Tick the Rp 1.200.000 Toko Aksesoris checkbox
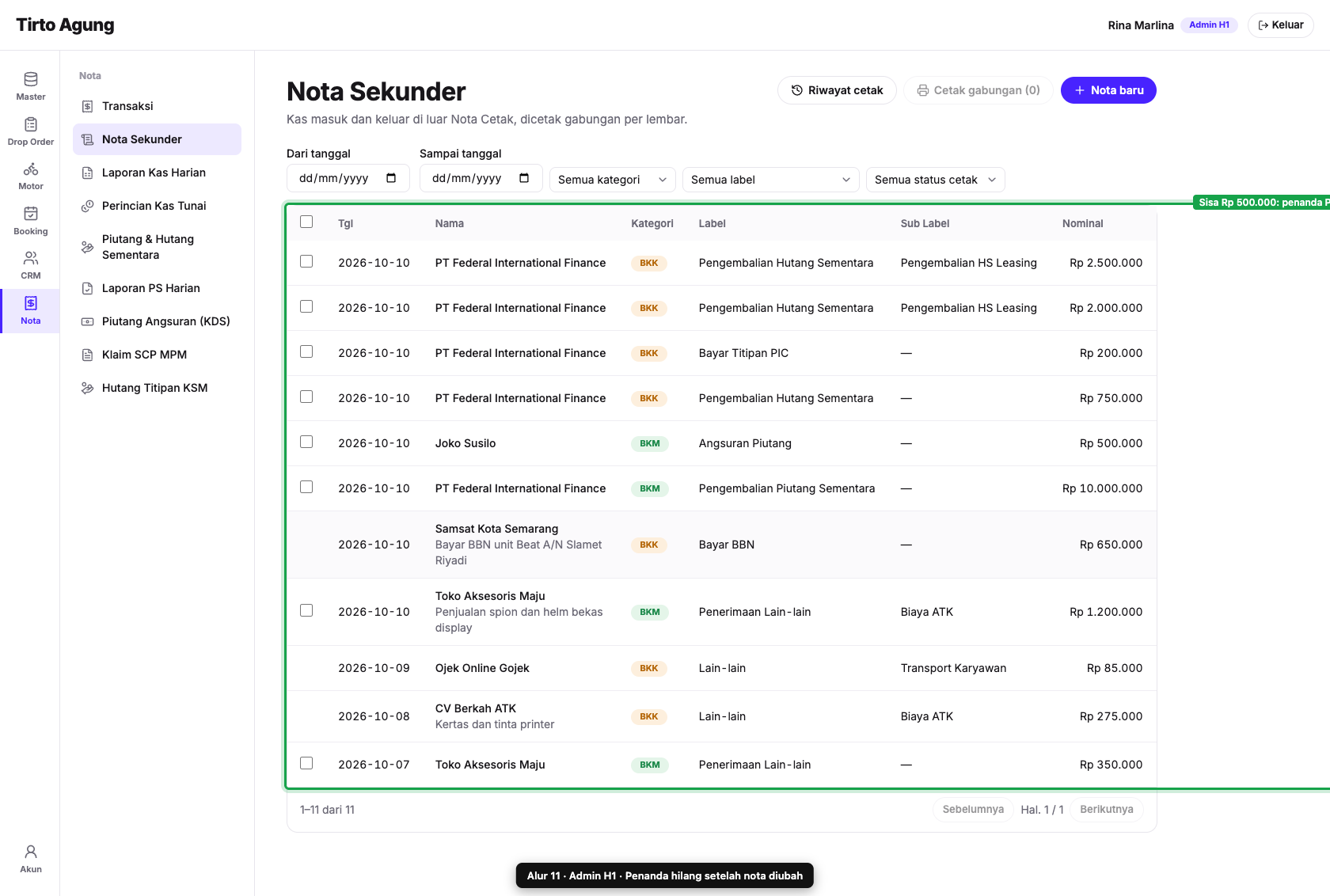Viewport: 1330px width, 896px height. coord(306,610)
